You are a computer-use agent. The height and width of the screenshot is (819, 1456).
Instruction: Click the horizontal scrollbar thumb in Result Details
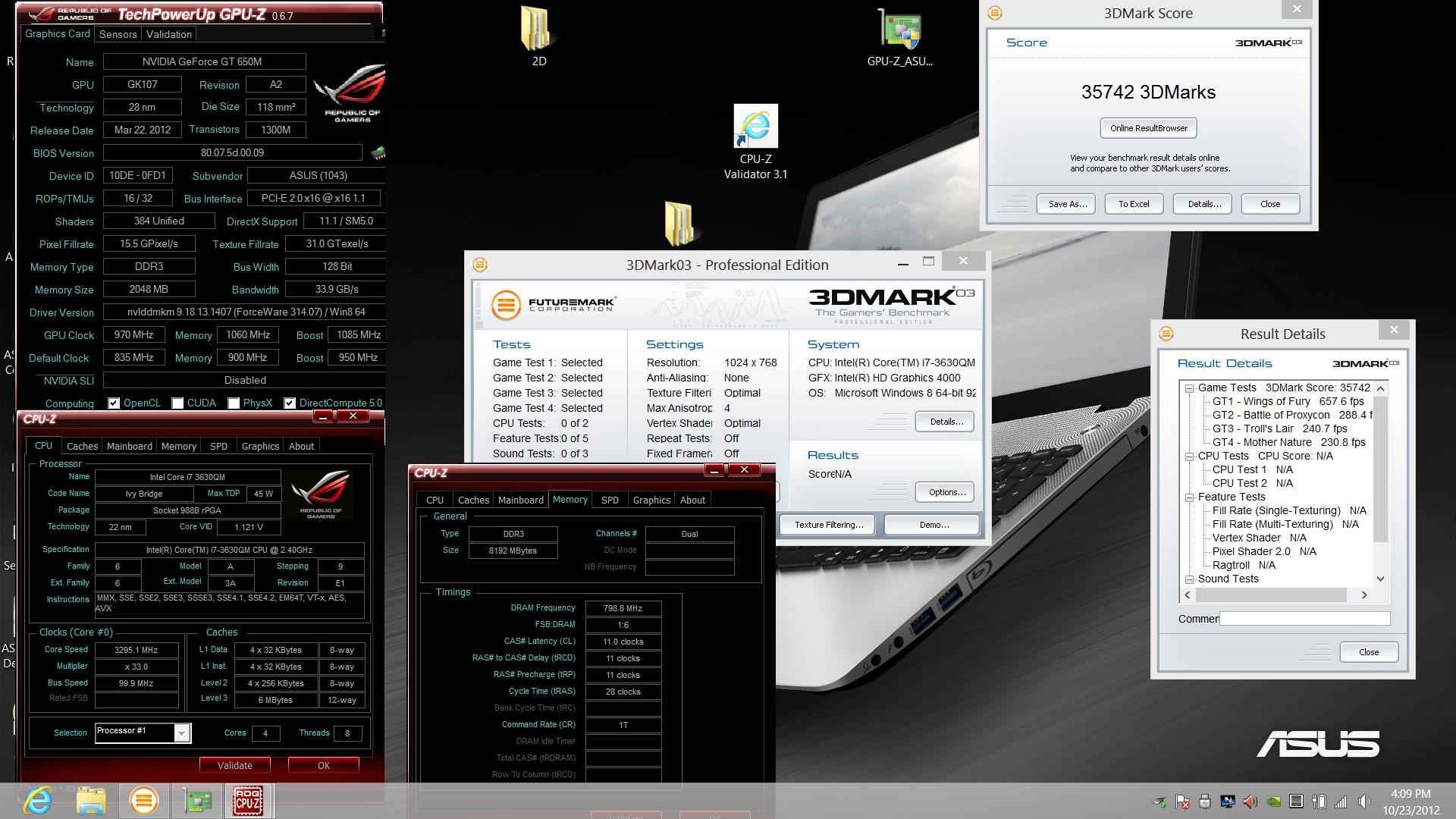tap(1271, 595)
